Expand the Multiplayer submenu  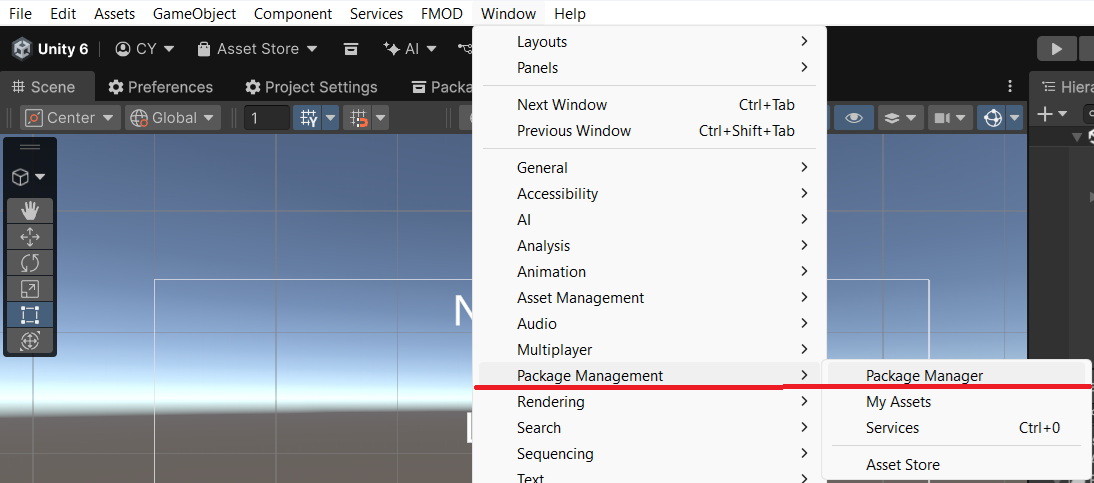[x=650, y=350]
